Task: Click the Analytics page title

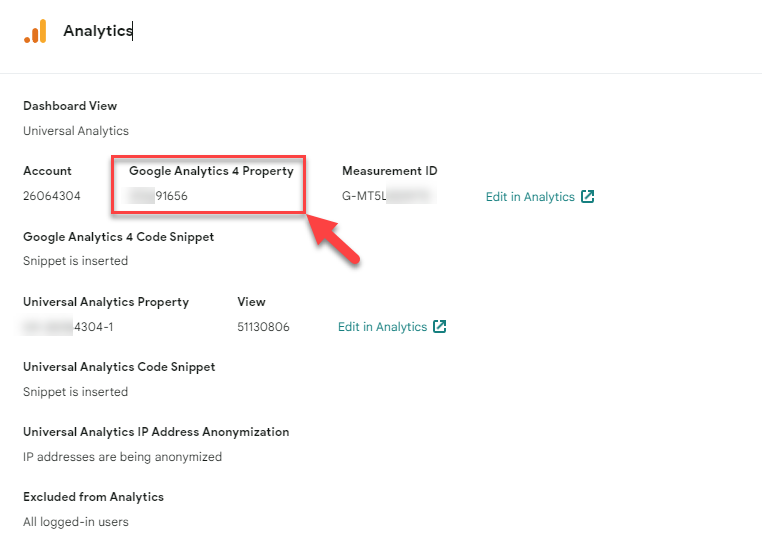Action: pyautogui.click(x=98, y=31)
